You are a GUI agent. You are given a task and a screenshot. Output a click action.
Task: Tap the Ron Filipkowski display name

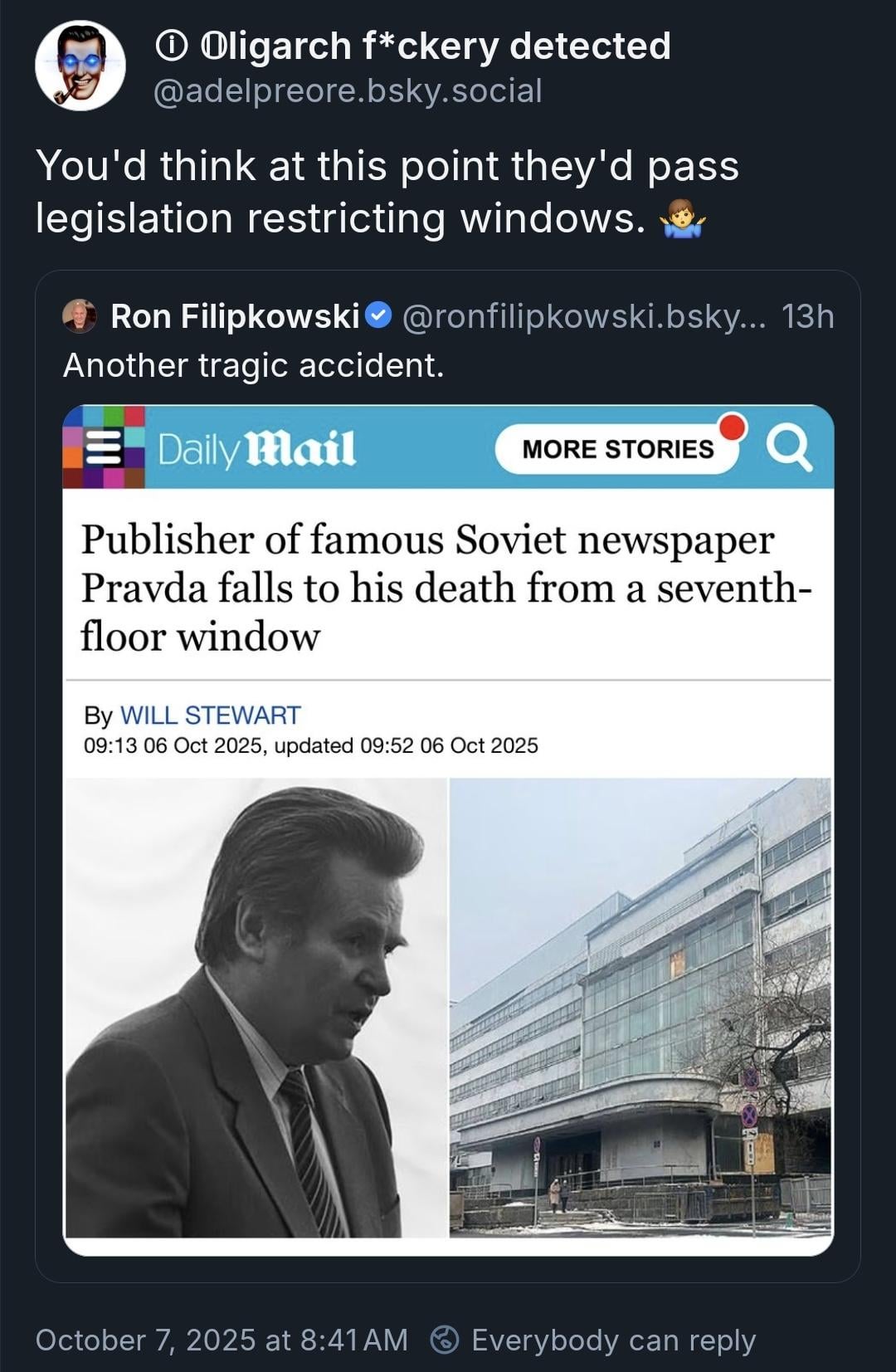point(235,316)
